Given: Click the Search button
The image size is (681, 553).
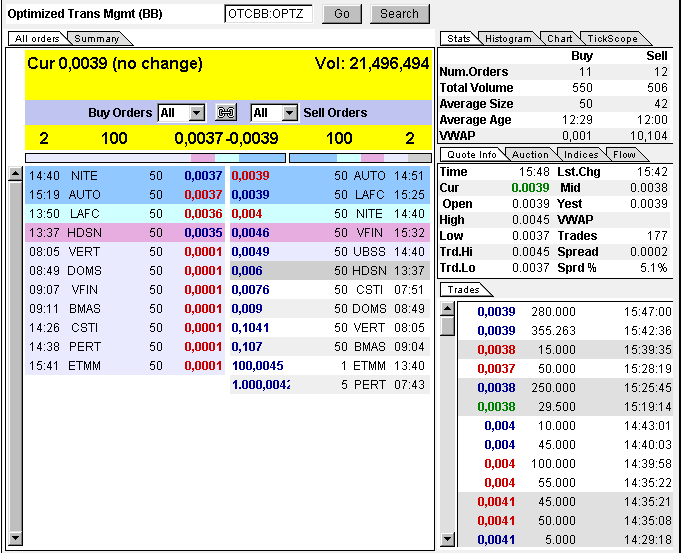Looking at the screenshot, I should [399, 14].
